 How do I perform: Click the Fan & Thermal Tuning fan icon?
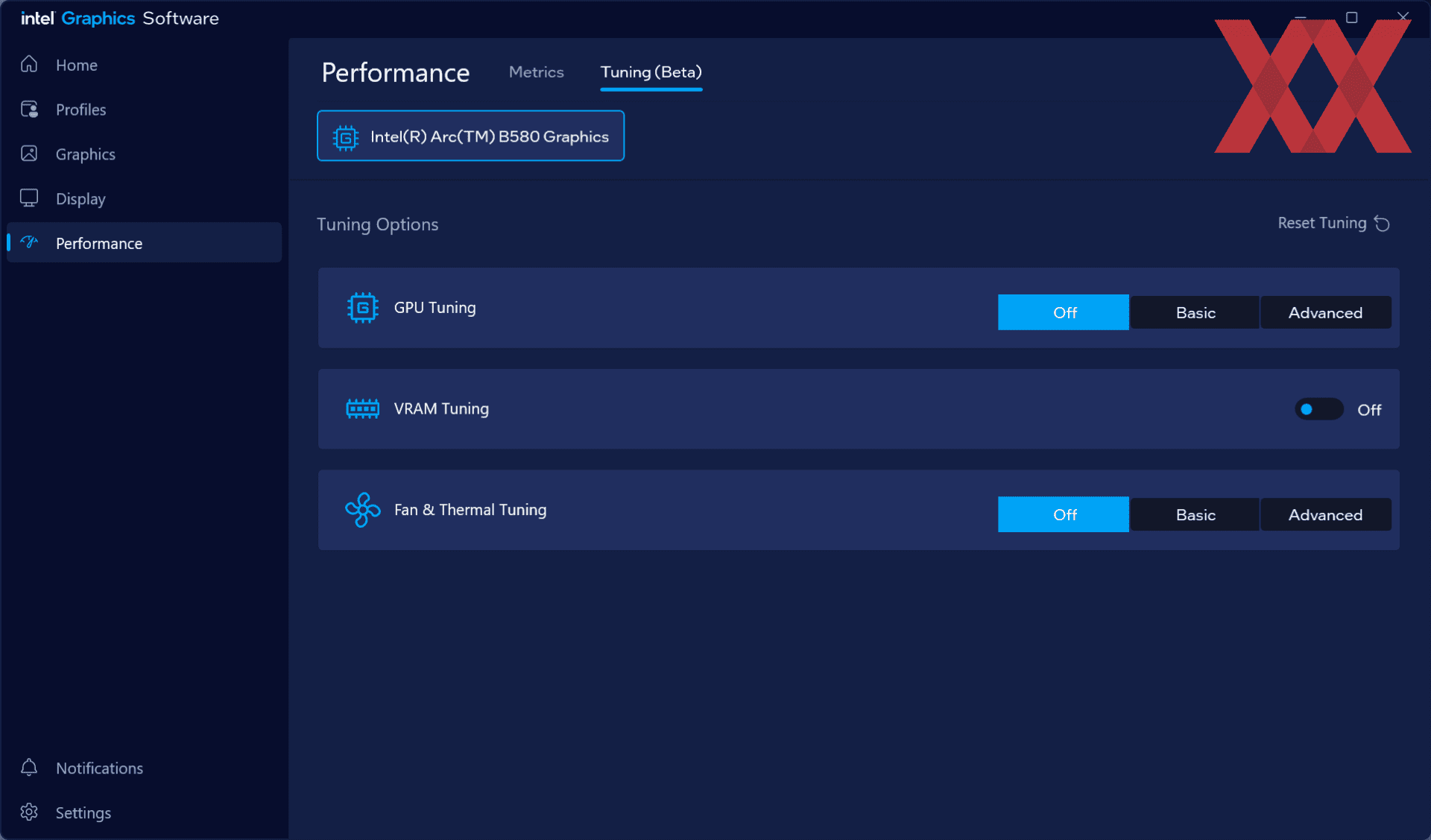pyautogui.click(x=363, y=510)
